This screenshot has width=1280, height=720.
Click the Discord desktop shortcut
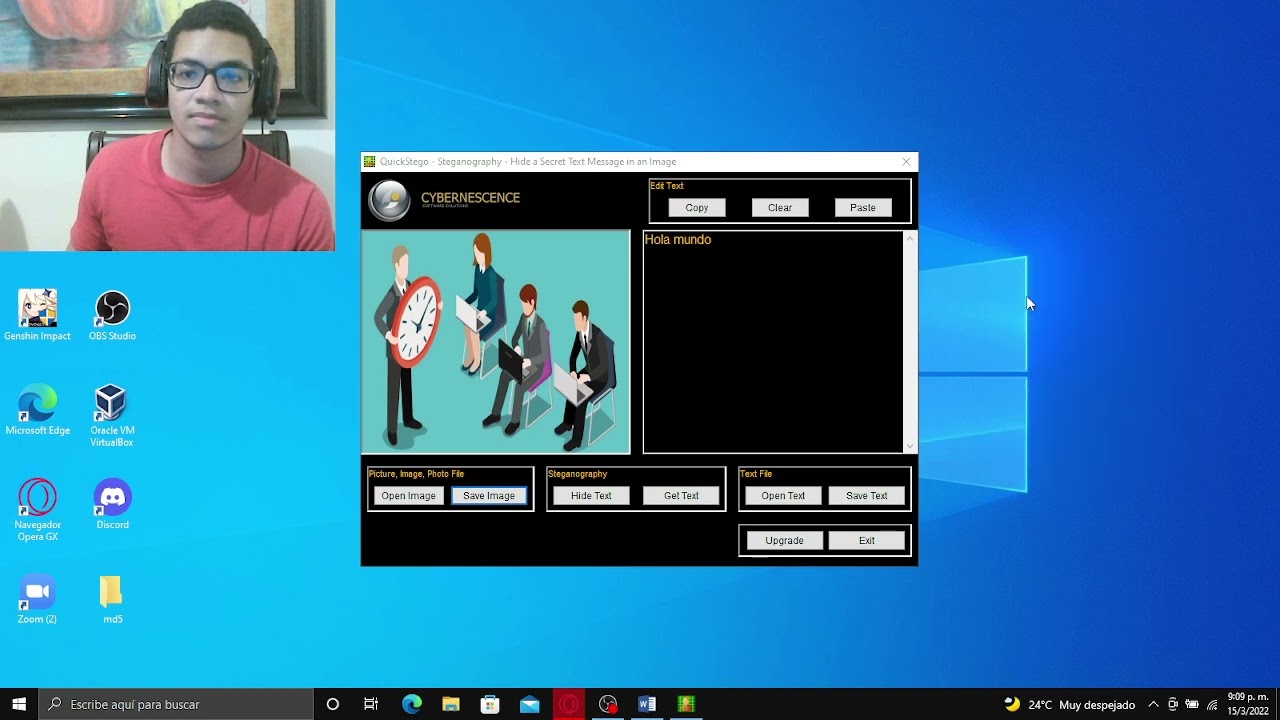click(x=112, y=498)
